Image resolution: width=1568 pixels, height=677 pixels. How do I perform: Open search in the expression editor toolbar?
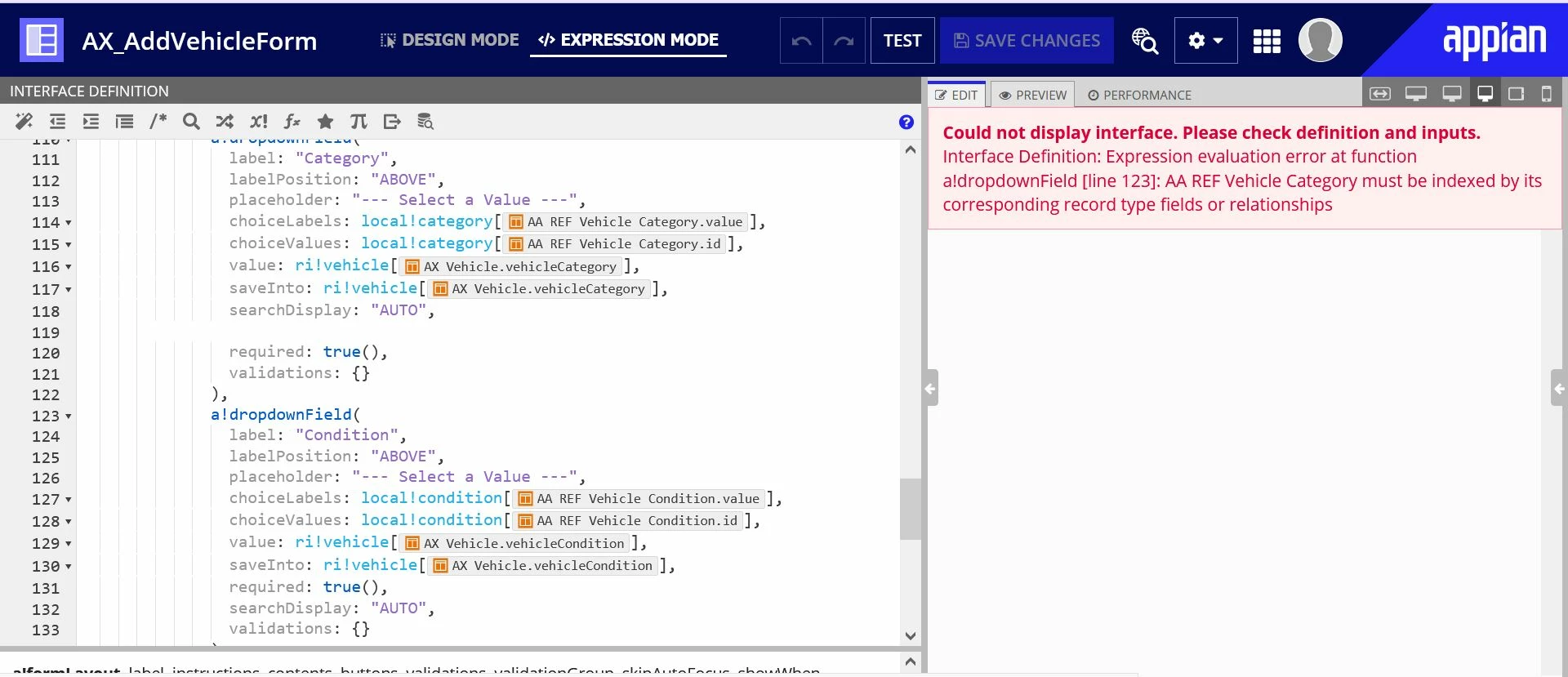pos(191,122)
